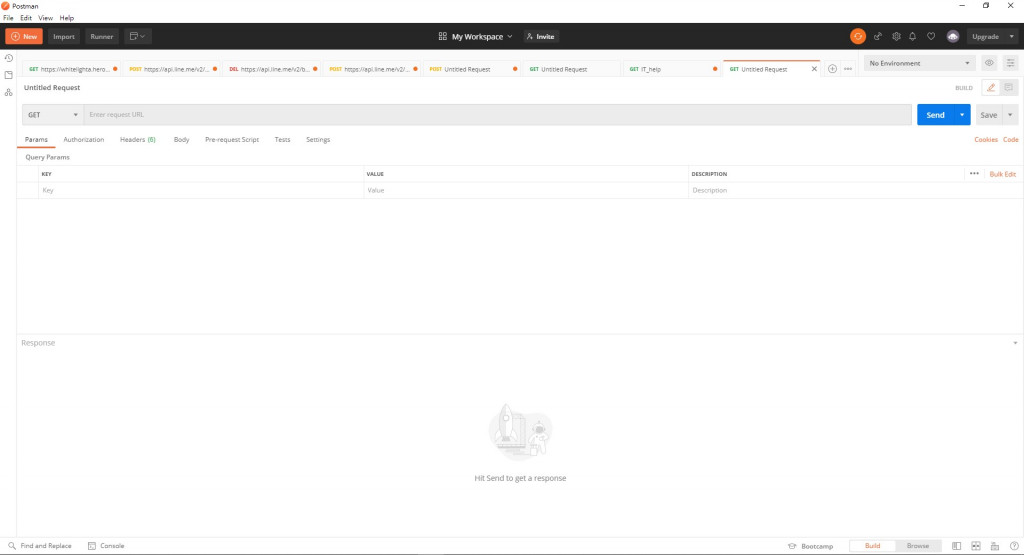
Task: Select the Headers (6) tab
Action: (137, 140)
